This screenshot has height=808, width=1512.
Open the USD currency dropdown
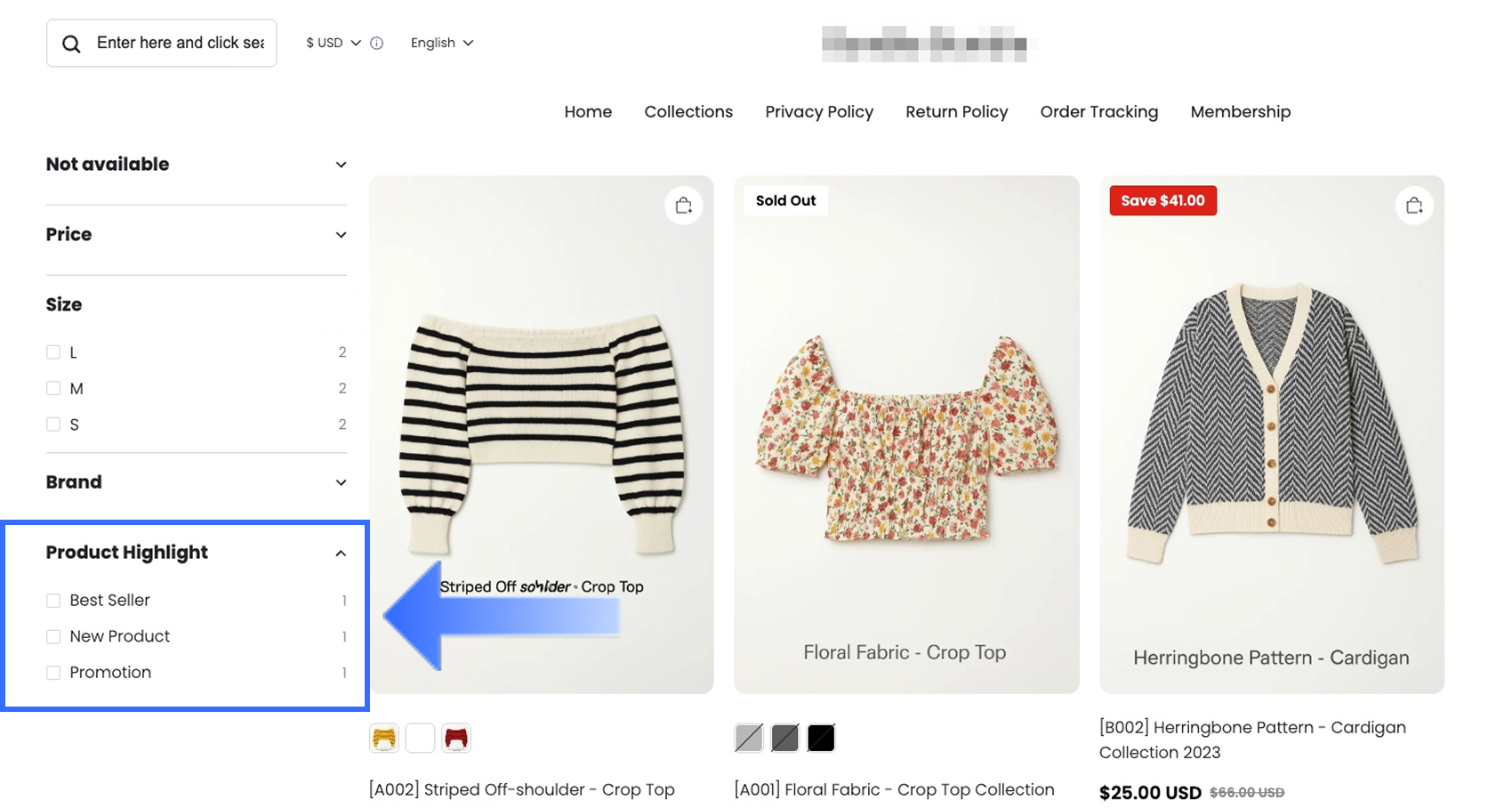click(333, 43)
